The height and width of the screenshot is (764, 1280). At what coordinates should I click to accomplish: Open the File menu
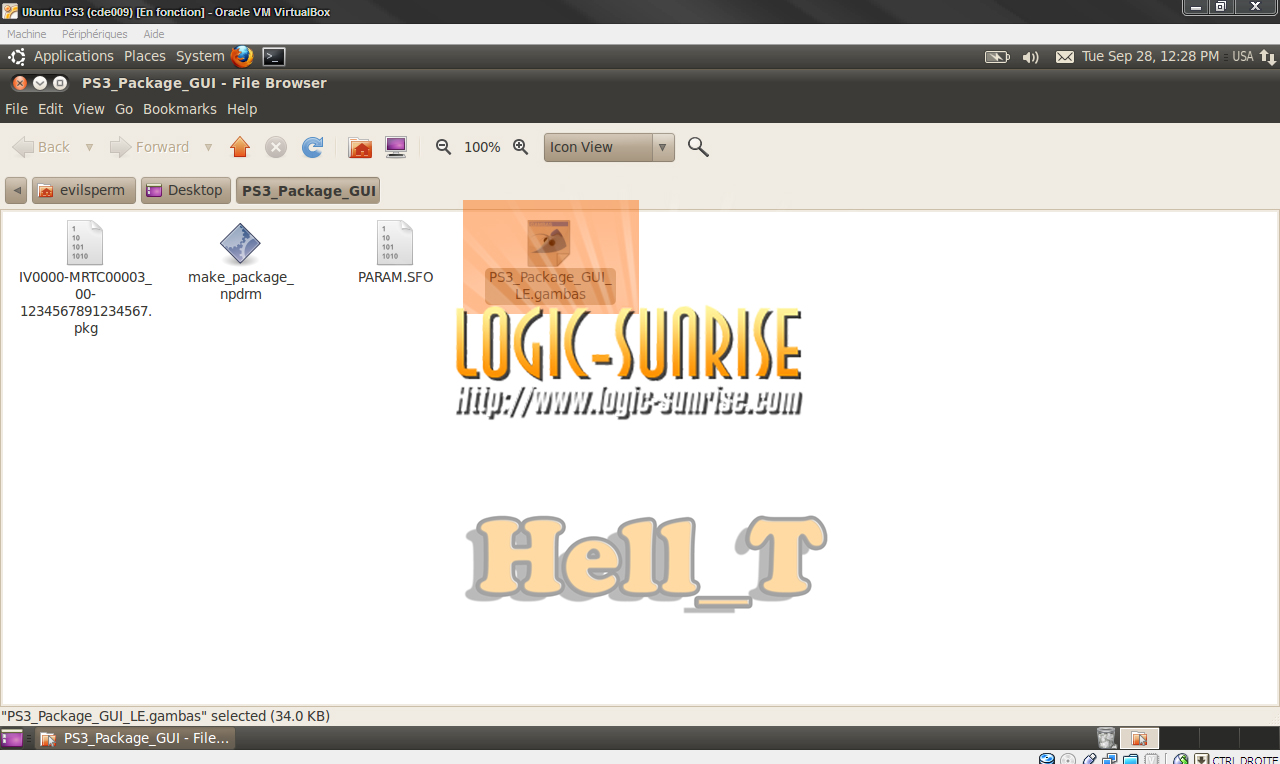(16, 109)
